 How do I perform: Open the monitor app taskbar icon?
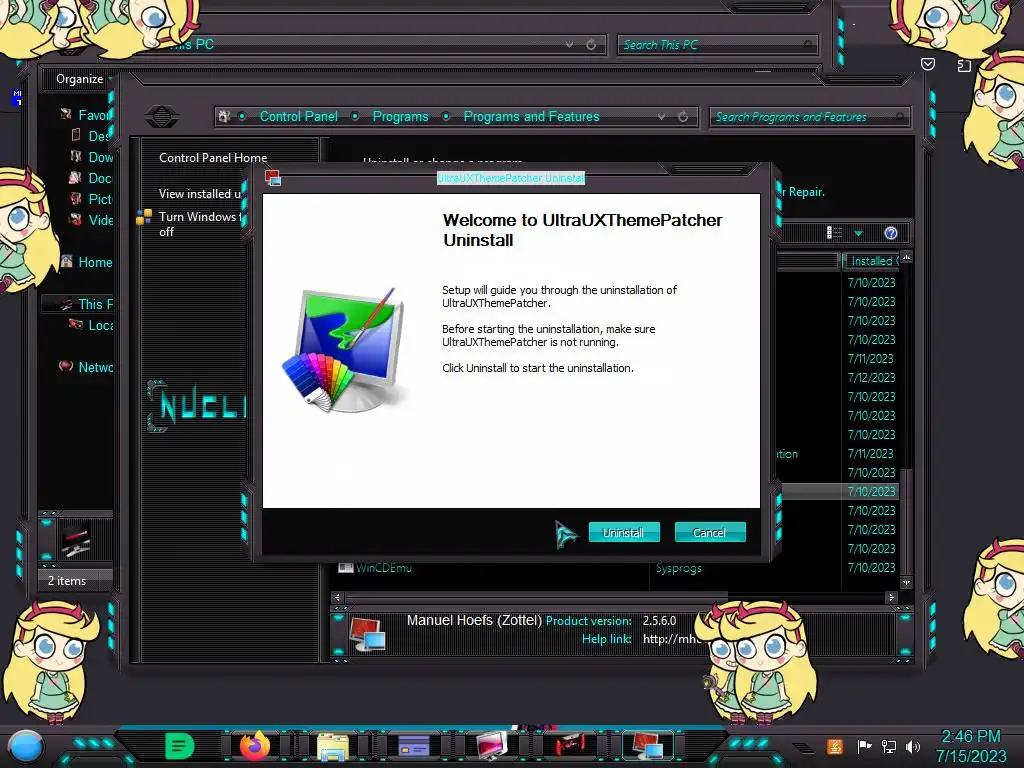click(491, 746)
